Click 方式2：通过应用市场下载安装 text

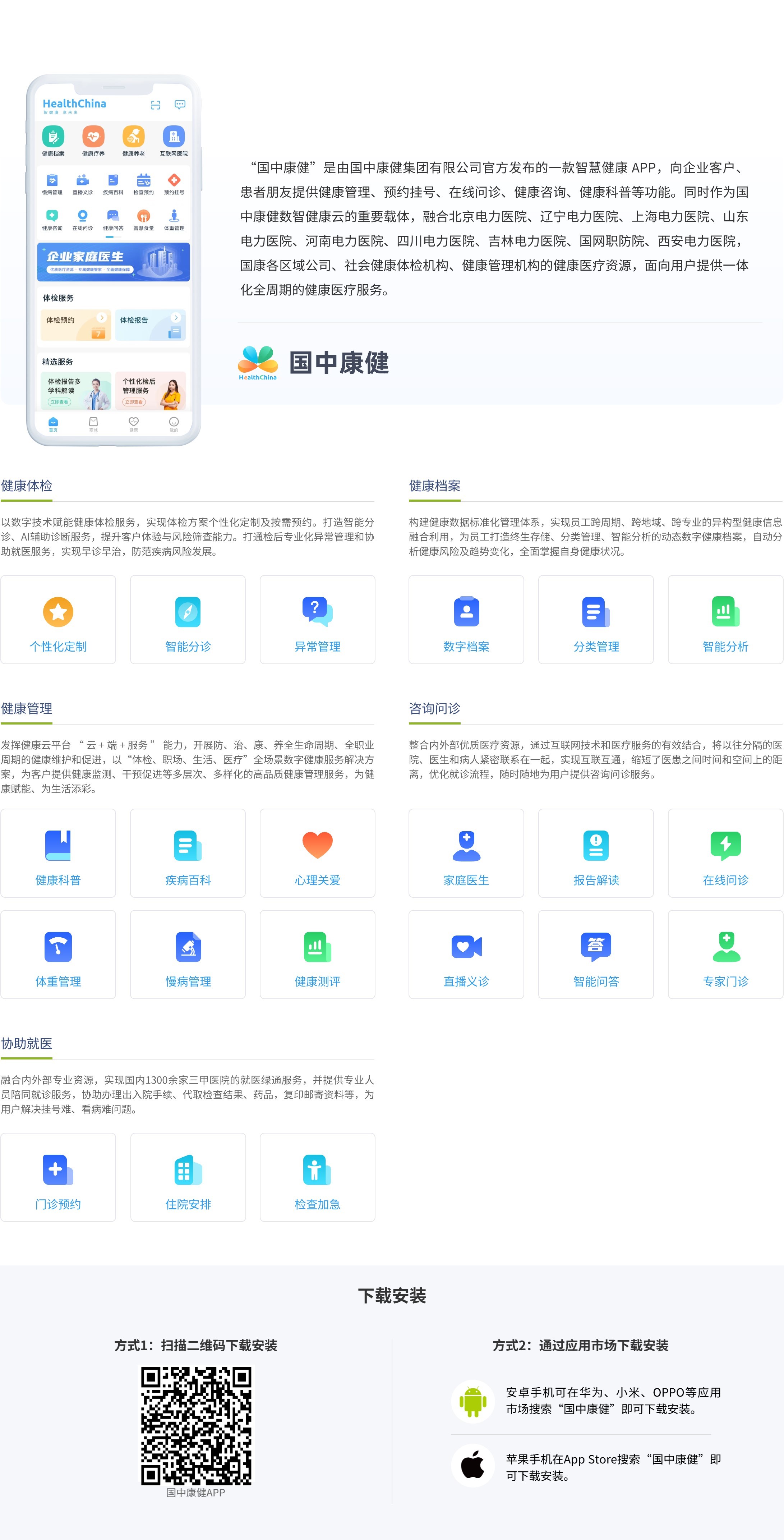tap(580, 1345)
